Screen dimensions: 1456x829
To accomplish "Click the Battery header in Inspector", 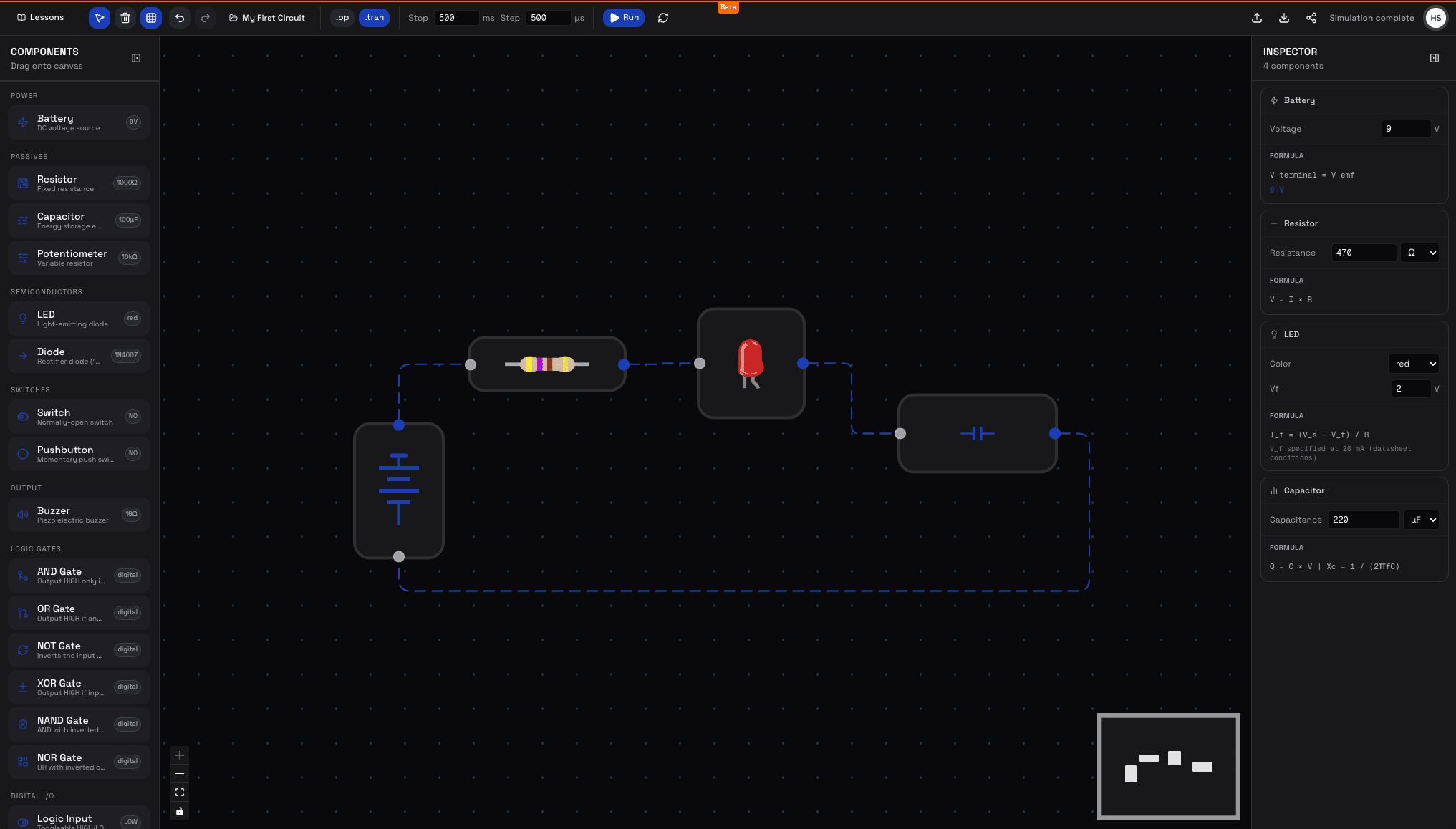I will pos(1354,100).
